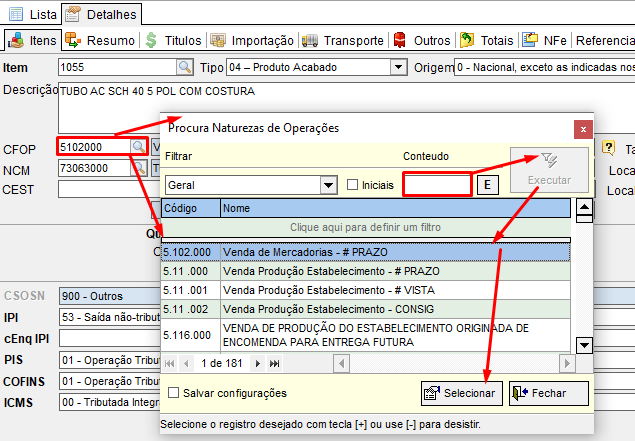Expand the Tipo product type dropdown
Screen dimensions: 635x441
point(399,67)
